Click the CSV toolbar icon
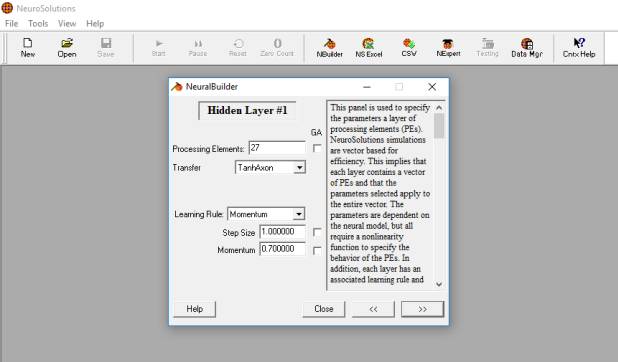This screenshot has width=618, height=362. pos(409,48)
